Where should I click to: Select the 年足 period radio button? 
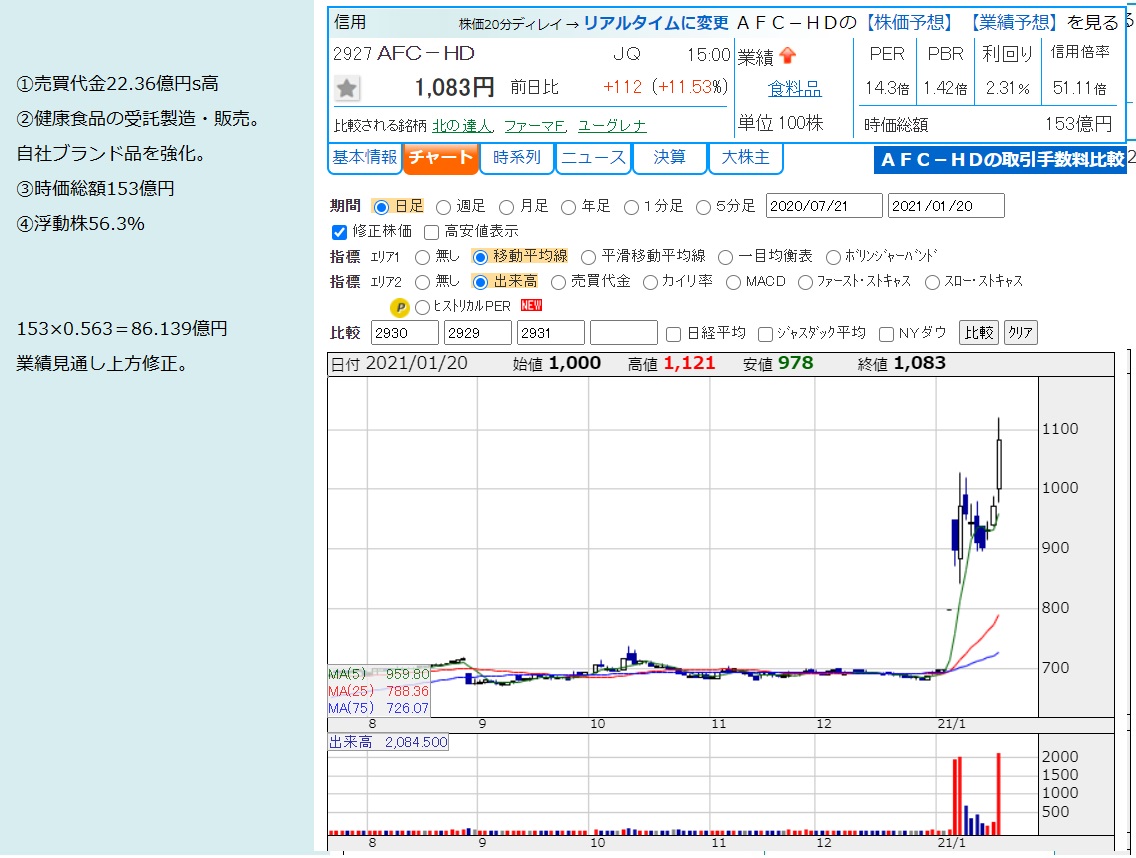(x=569, y=207)
